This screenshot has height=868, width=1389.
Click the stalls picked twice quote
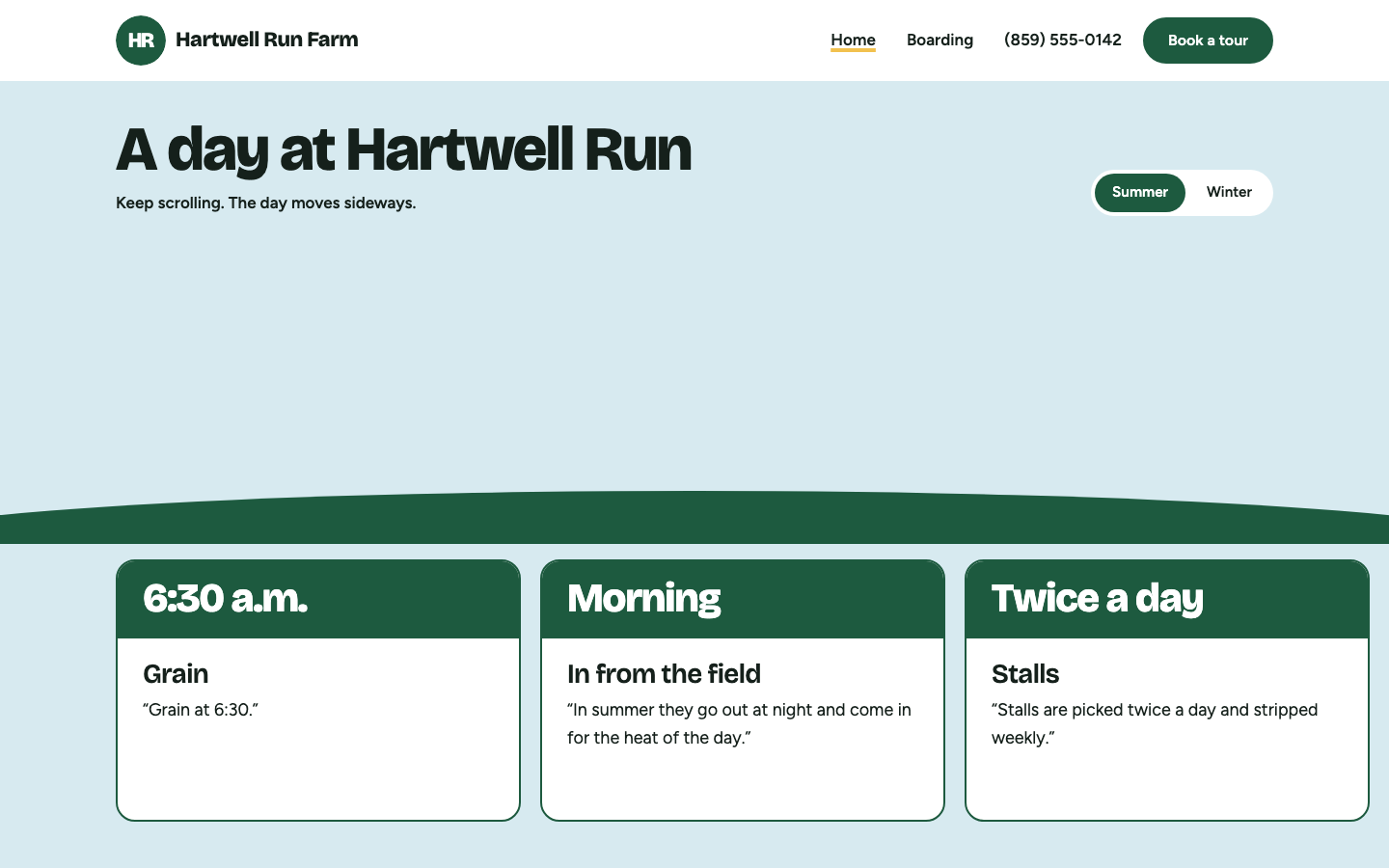[x=1155, y=723]
